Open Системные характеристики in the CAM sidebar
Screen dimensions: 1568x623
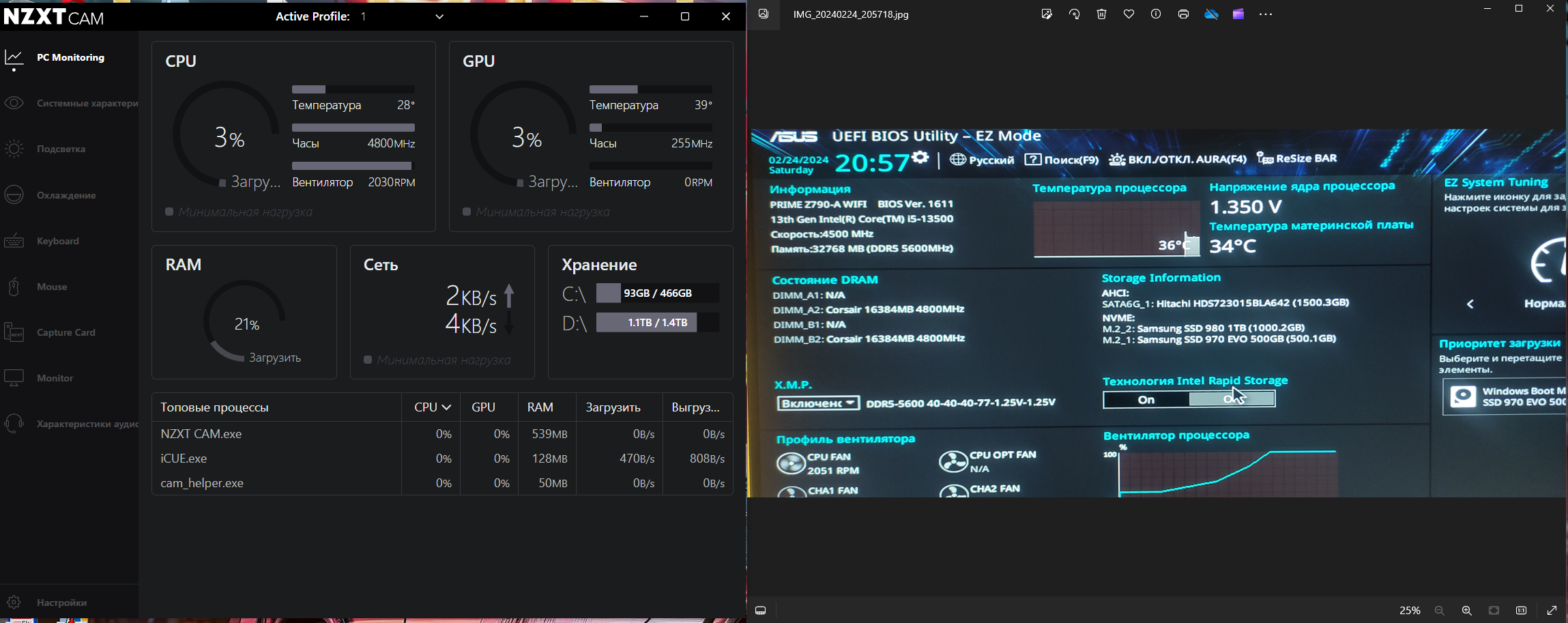[87, 103]
